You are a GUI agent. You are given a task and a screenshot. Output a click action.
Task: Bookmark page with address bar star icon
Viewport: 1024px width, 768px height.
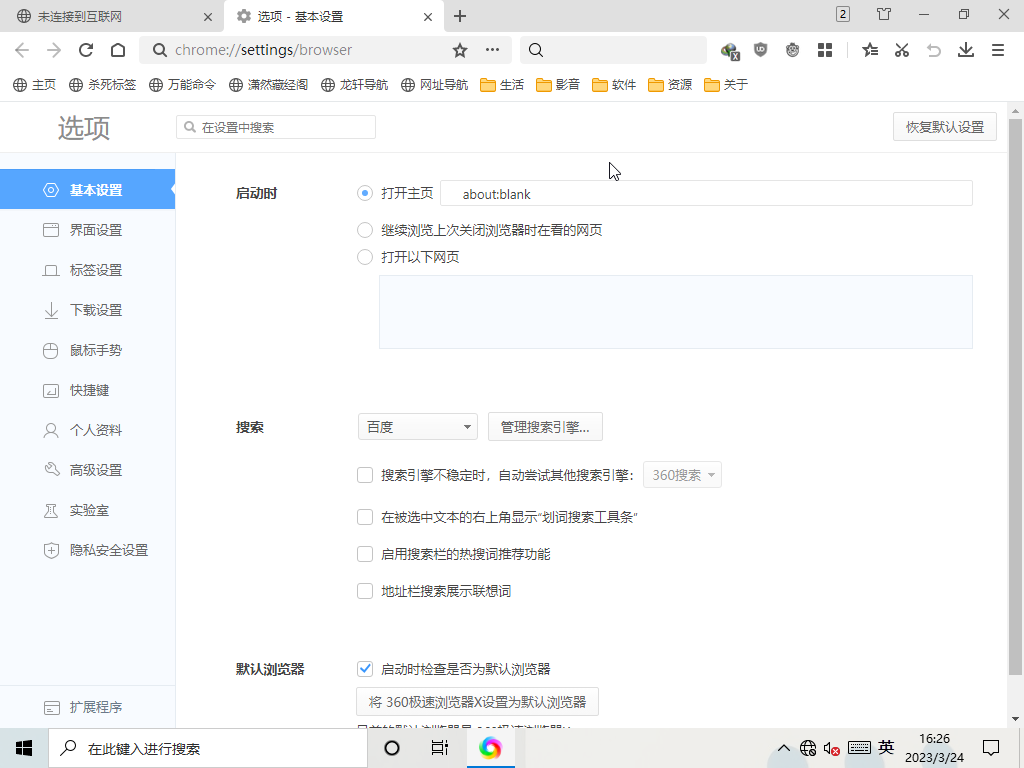(x=460, y=50)
